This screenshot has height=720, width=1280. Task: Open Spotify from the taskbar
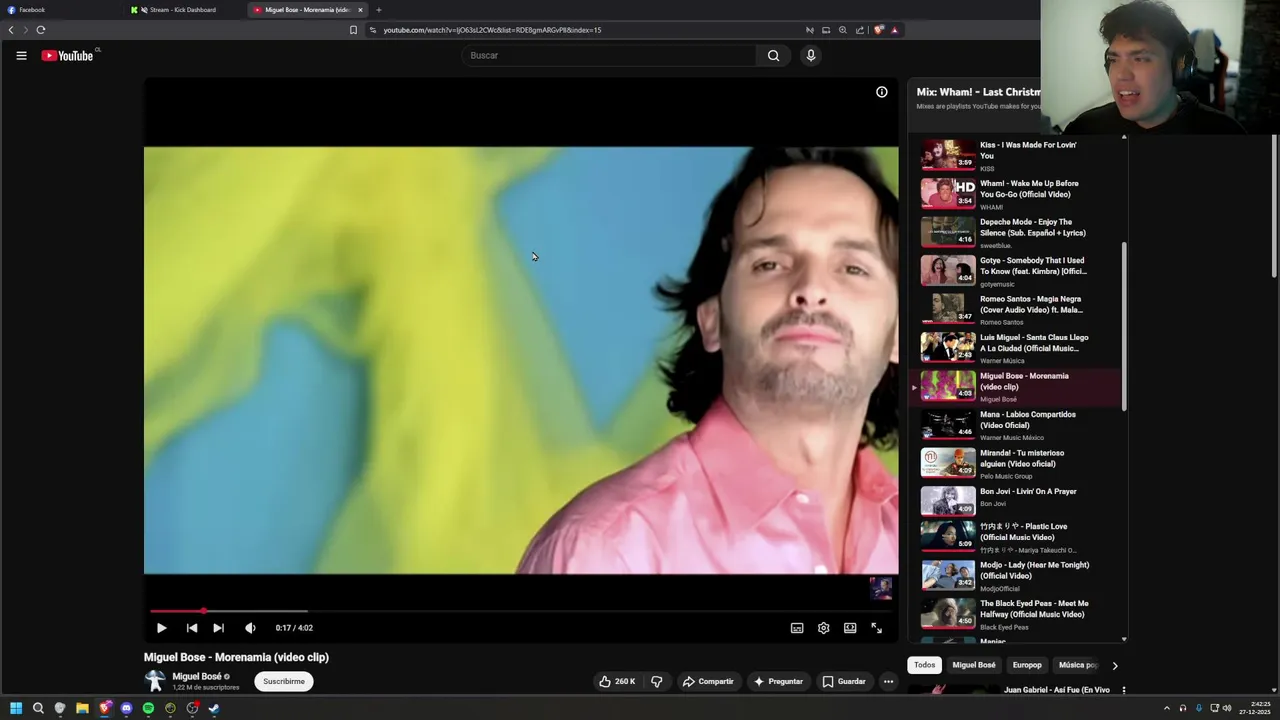click(x=148, y=708)
